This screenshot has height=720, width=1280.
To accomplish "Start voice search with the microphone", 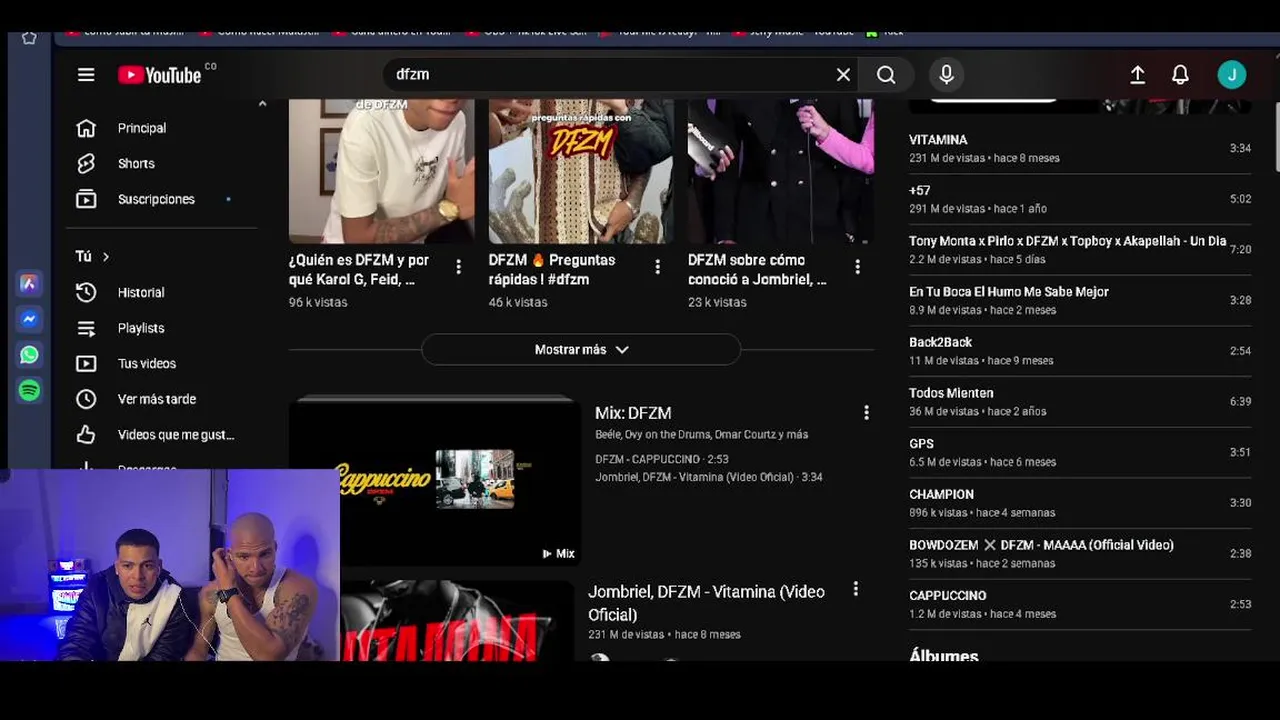I will click(946, 75).
